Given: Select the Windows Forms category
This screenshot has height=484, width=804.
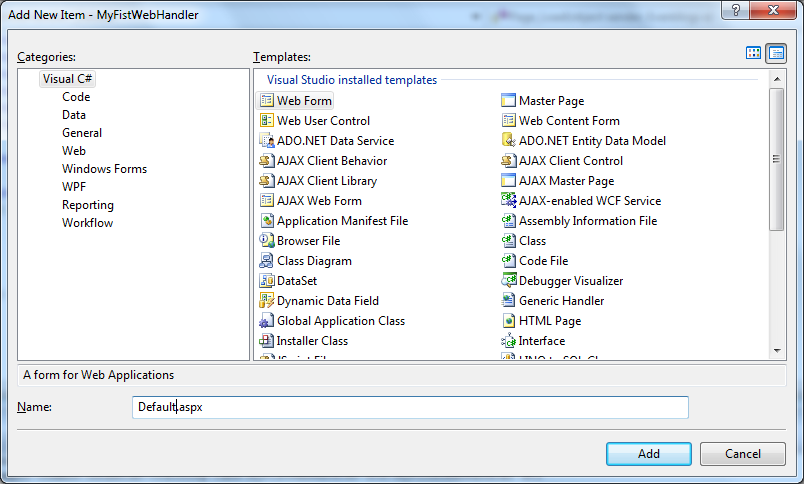Looking at the screenshot, I should tap(104, 169).
